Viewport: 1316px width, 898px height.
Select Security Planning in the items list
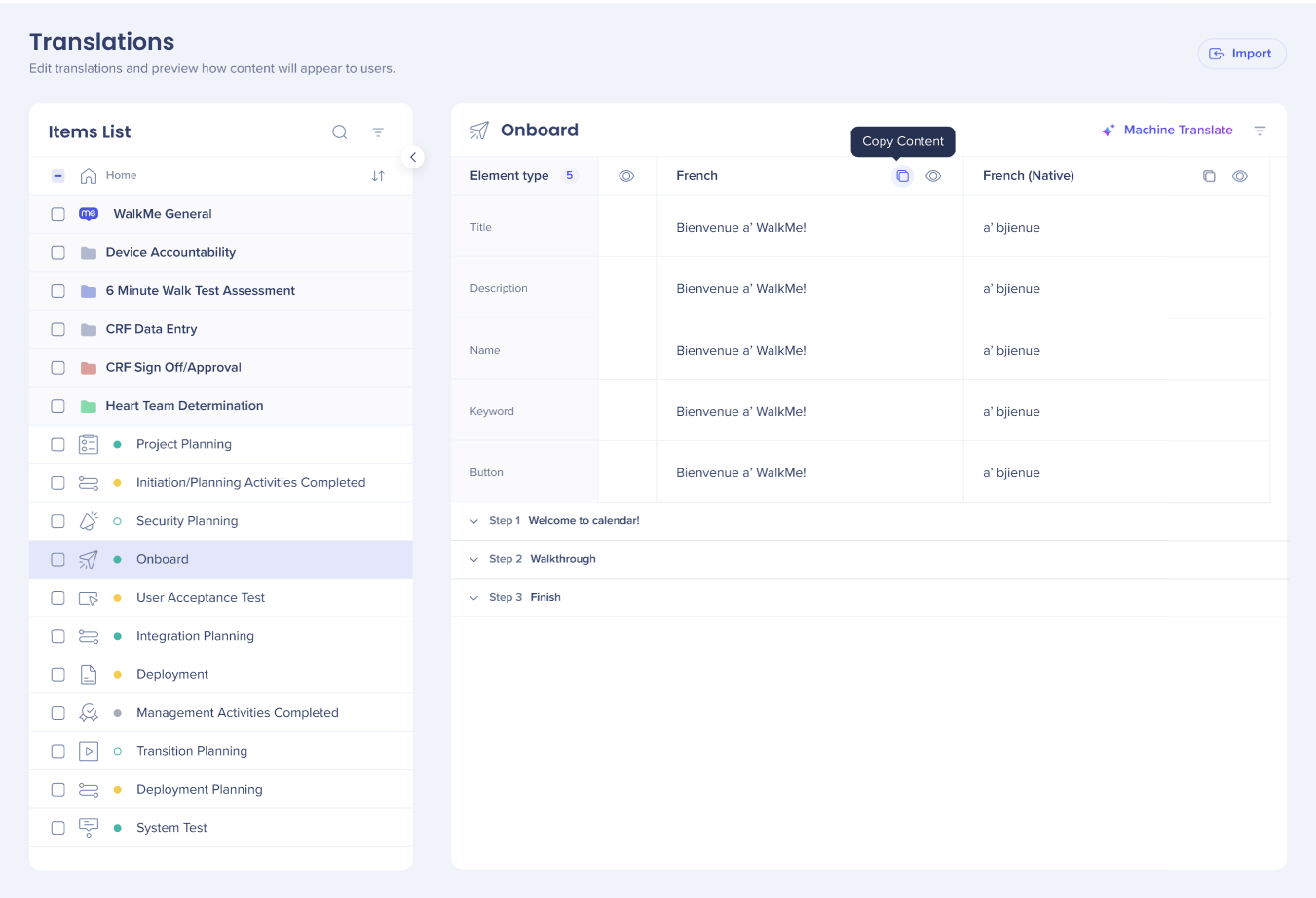(x=187, y=521)
